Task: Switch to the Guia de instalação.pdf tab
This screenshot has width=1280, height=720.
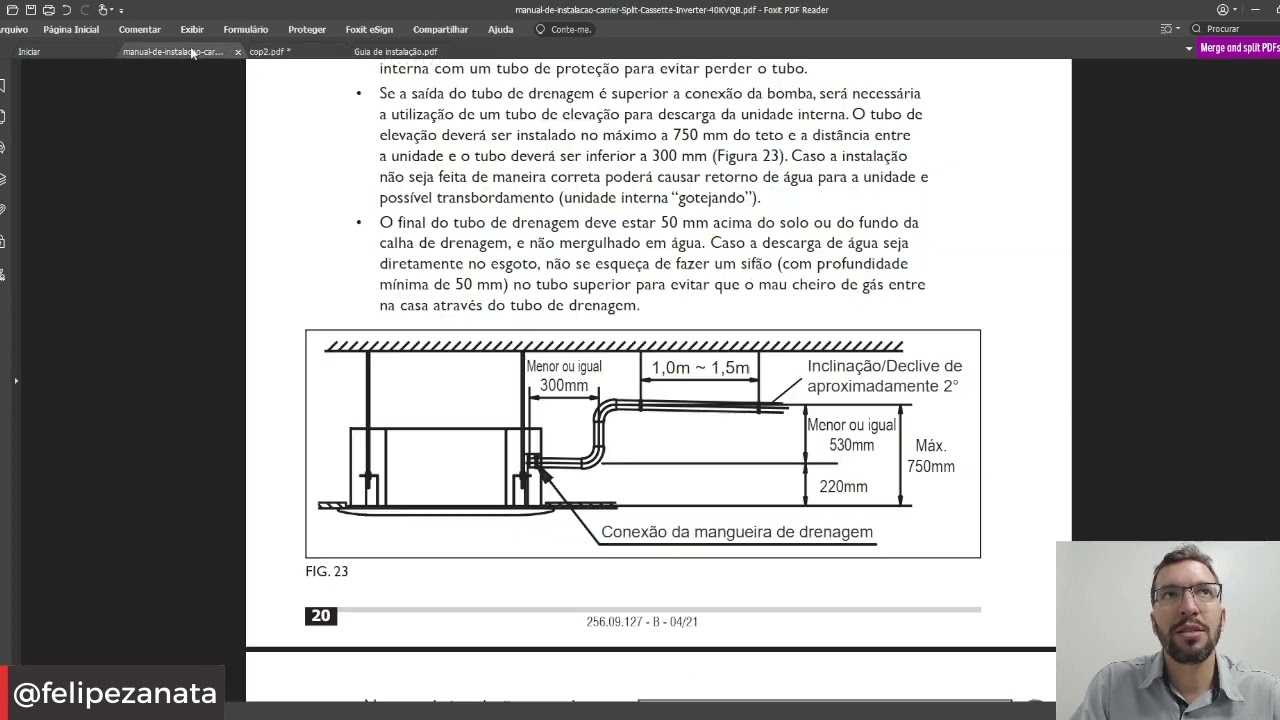Action: pos(395,52)
